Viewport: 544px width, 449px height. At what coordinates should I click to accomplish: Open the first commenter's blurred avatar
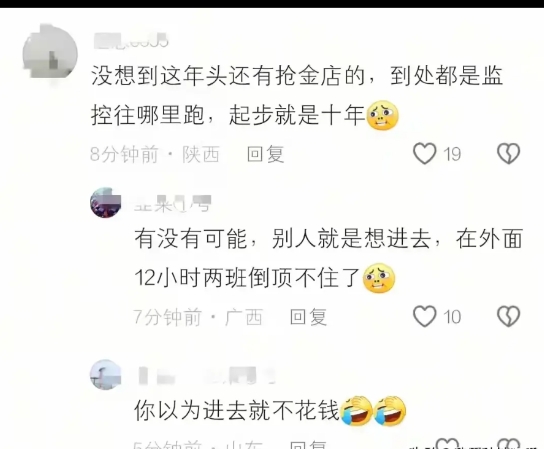[x=50, y=53]
